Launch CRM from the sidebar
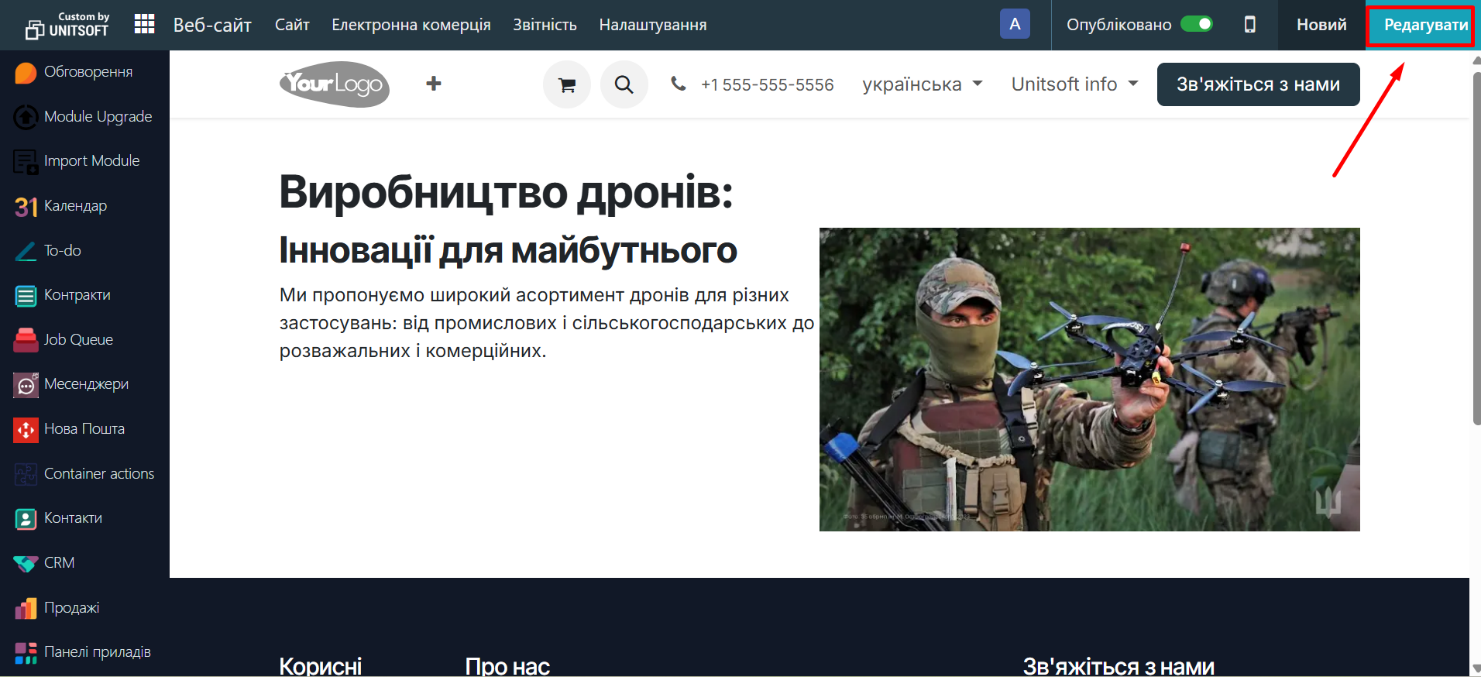 [x=26, y=563]
